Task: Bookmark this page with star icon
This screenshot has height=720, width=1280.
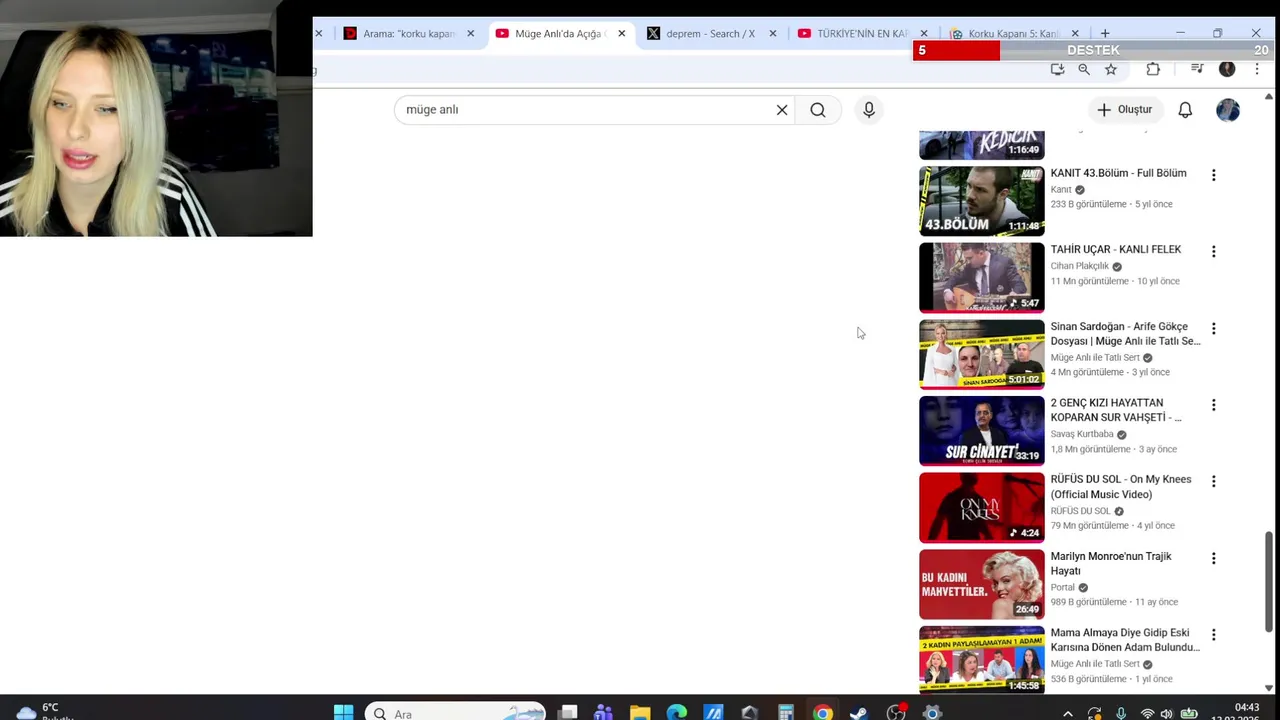Action: (x=1111, y=69)
